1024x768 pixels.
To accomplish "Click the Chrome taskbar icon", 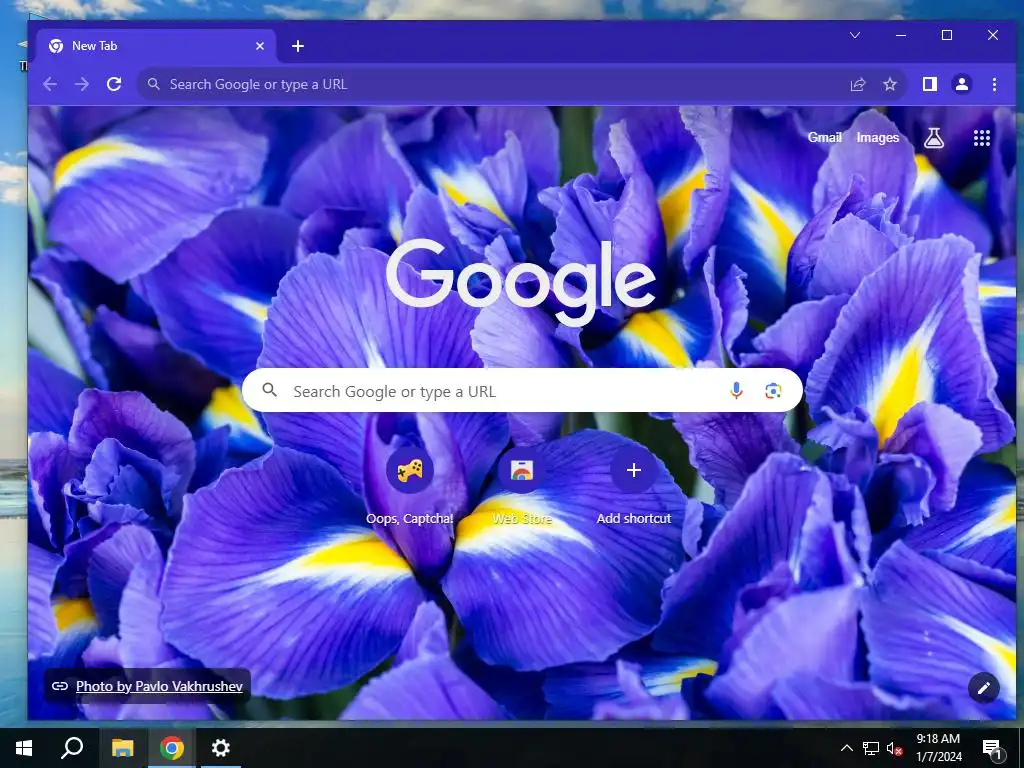I will (172, 748).
